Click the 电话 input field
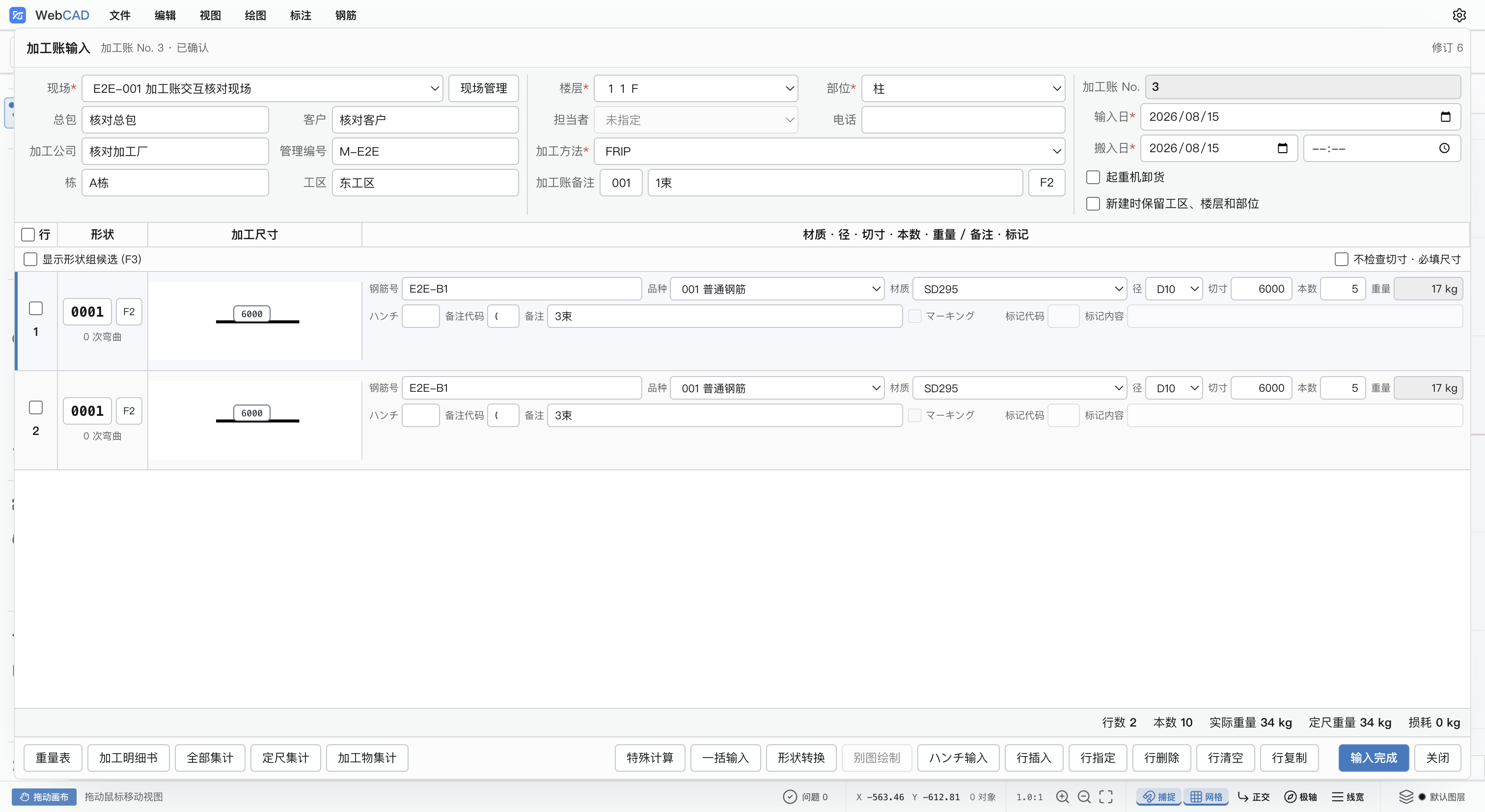 click(x=963, y=120)
